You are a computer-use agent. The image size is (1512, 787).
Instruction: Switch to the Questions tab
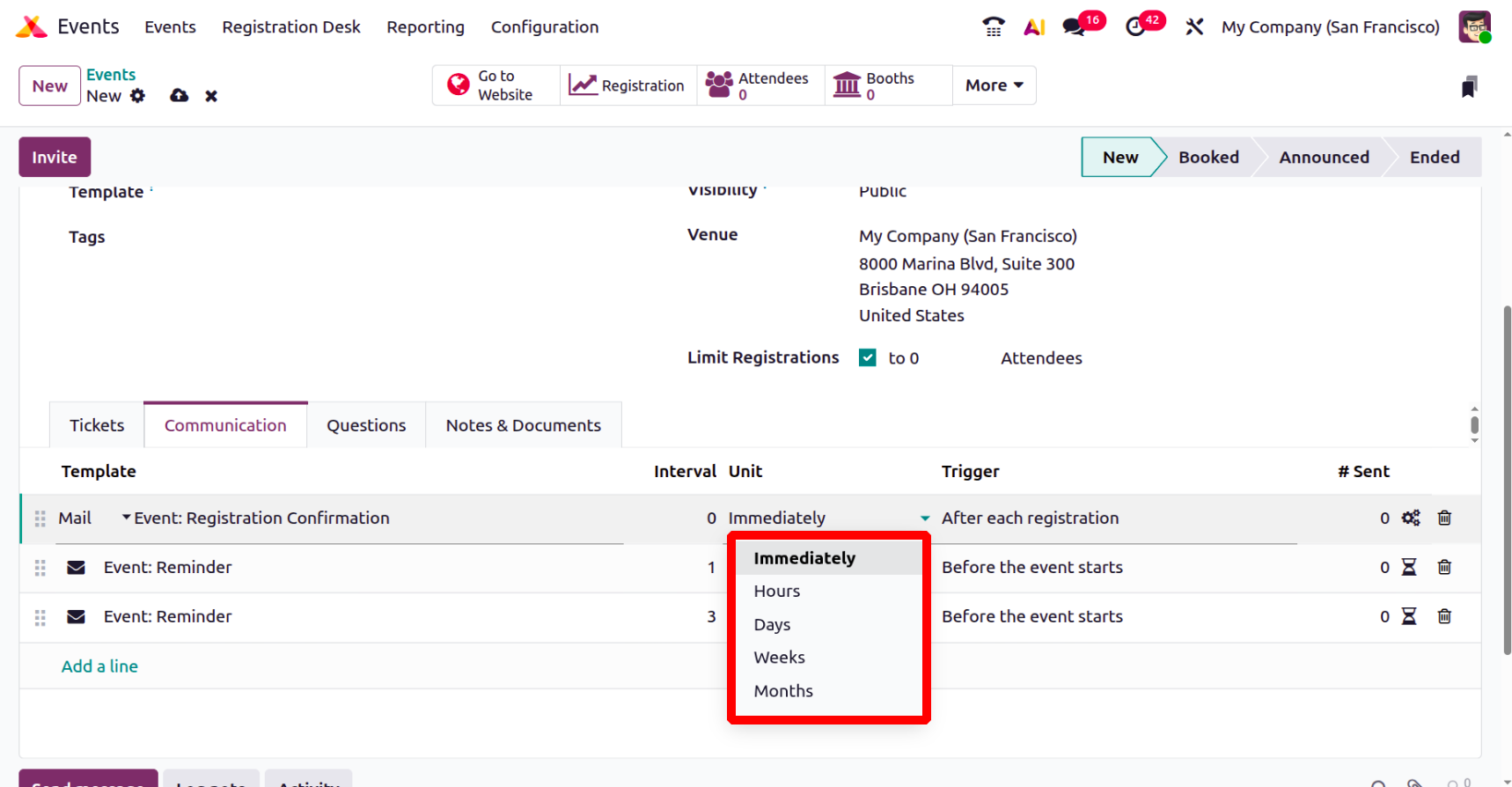(366, 425)
